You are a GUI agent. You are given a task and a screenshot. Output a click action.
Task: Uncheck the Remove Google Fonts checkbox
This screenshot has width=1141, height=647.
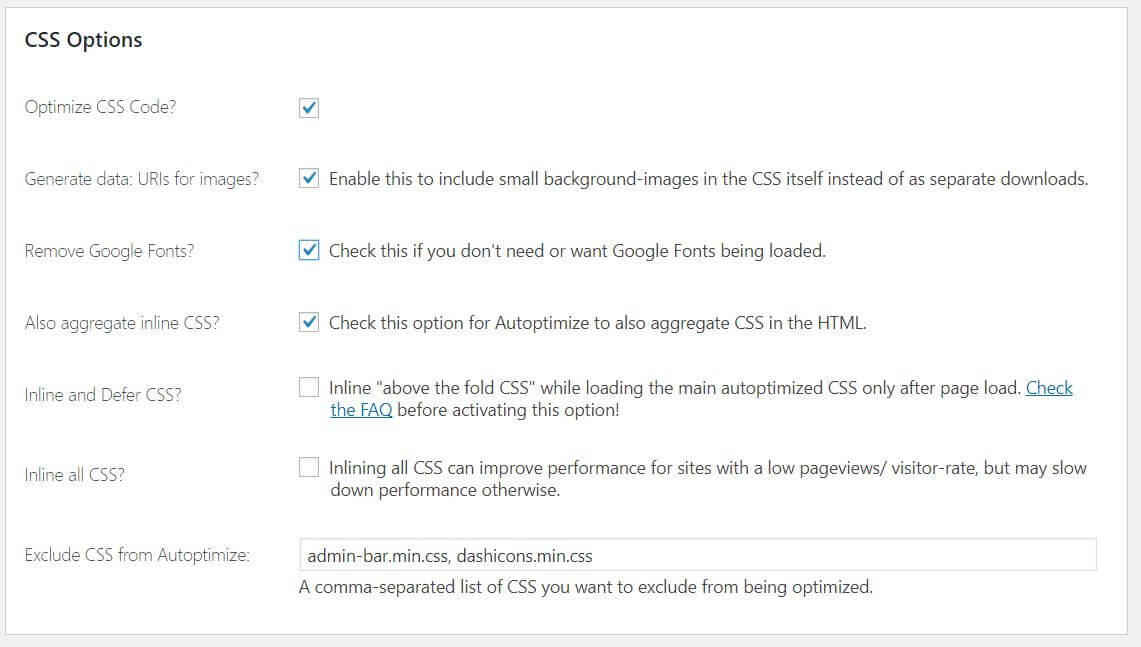coord(309,250)
